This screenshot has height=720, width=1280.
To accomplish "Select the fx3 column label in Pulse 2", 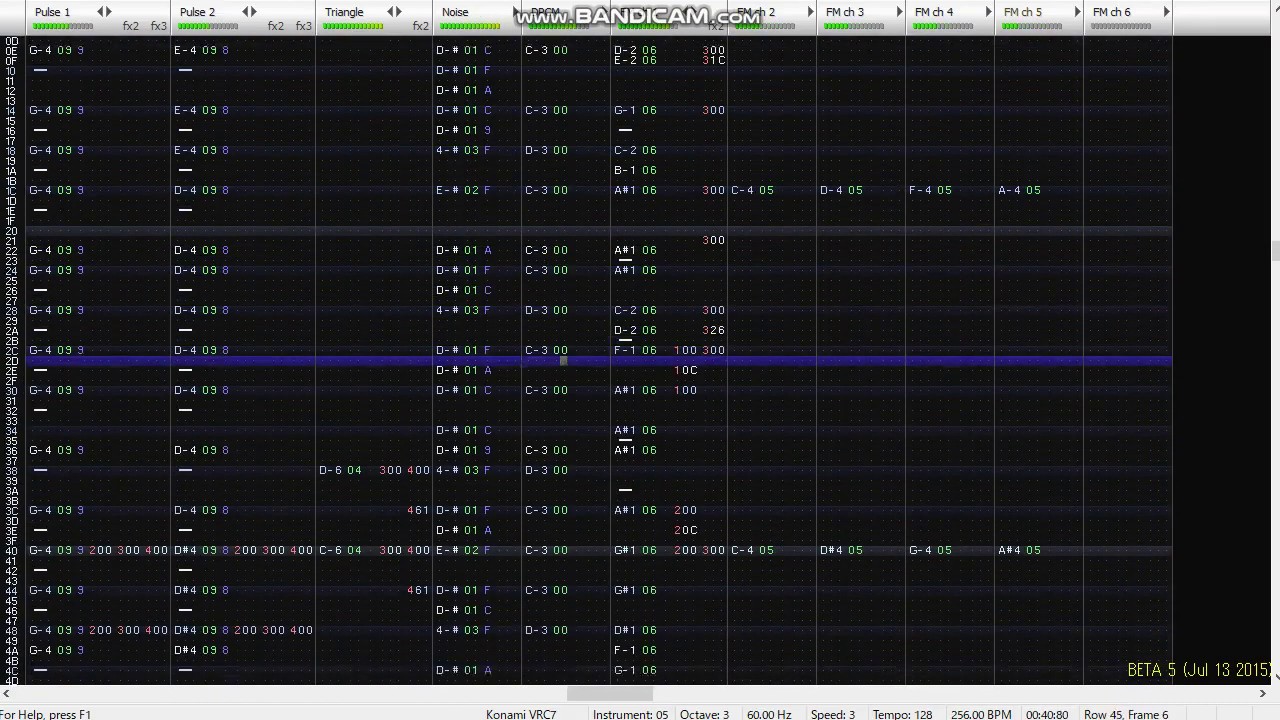I will [x=303, y=26].
